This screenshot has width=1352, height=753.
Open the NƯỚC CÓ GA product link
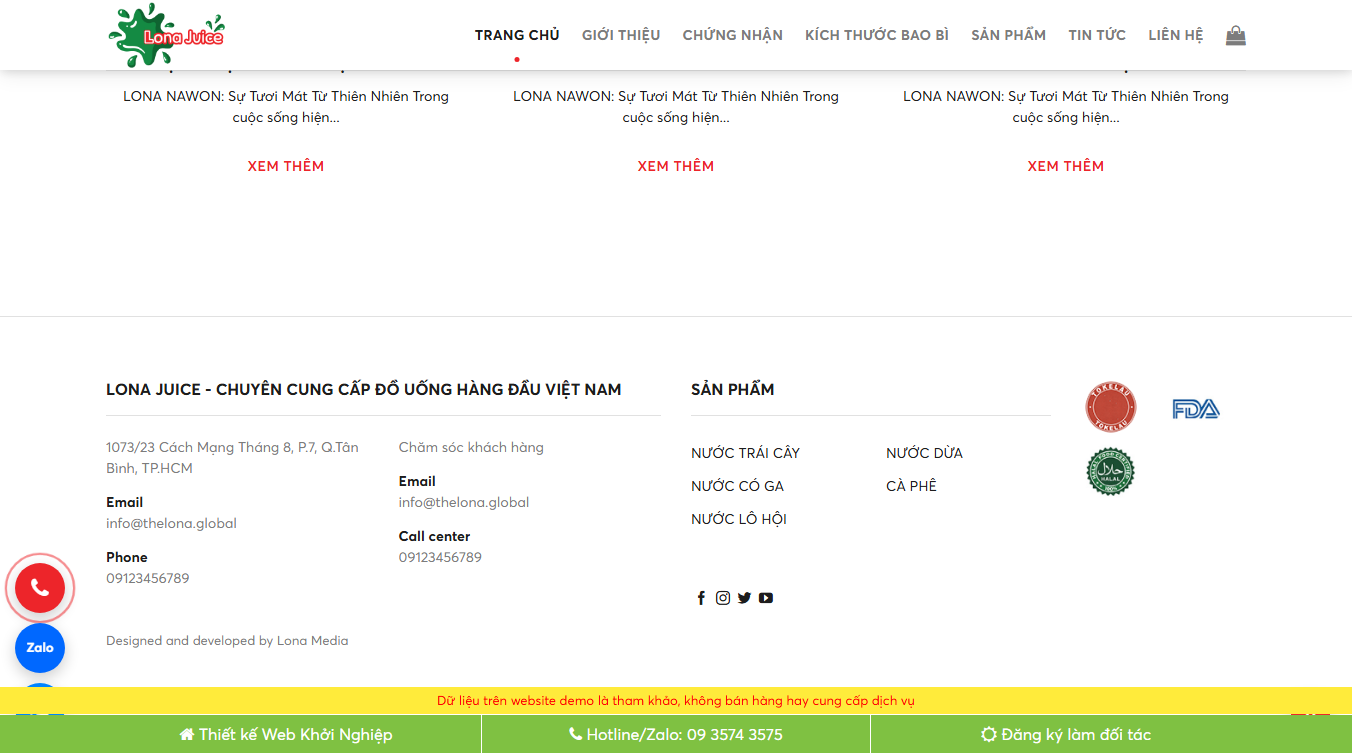[x=738, y=486]
